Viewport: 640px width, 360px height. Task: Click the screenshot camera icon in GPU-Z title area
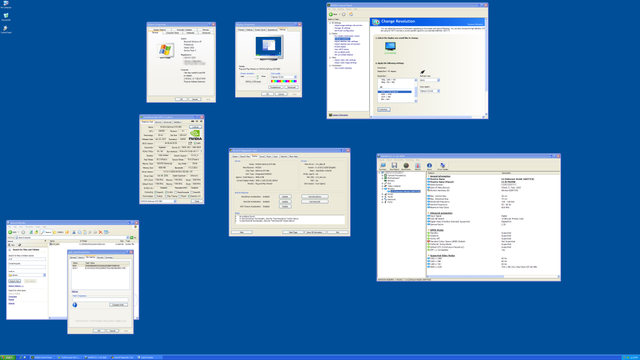click(x=191, y=121)
